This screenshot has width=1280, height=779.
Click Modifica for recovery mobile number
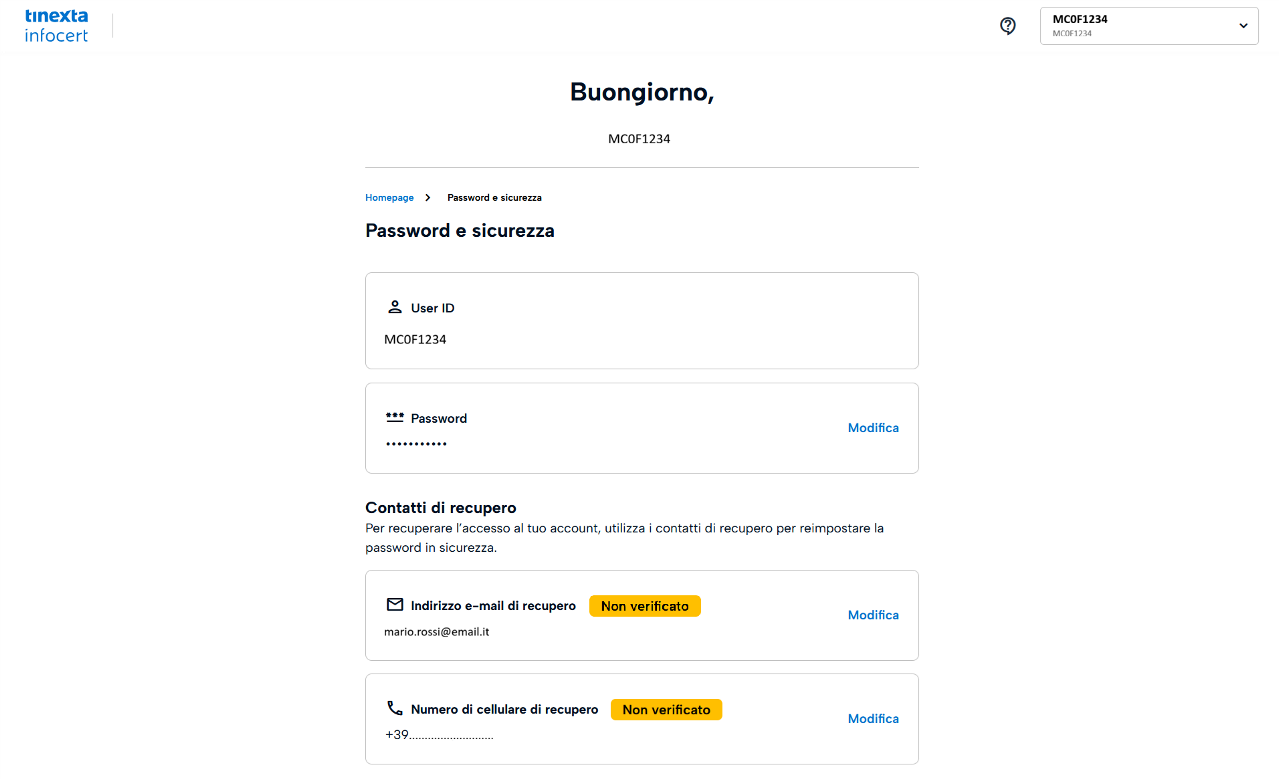[x=873, y=719]
